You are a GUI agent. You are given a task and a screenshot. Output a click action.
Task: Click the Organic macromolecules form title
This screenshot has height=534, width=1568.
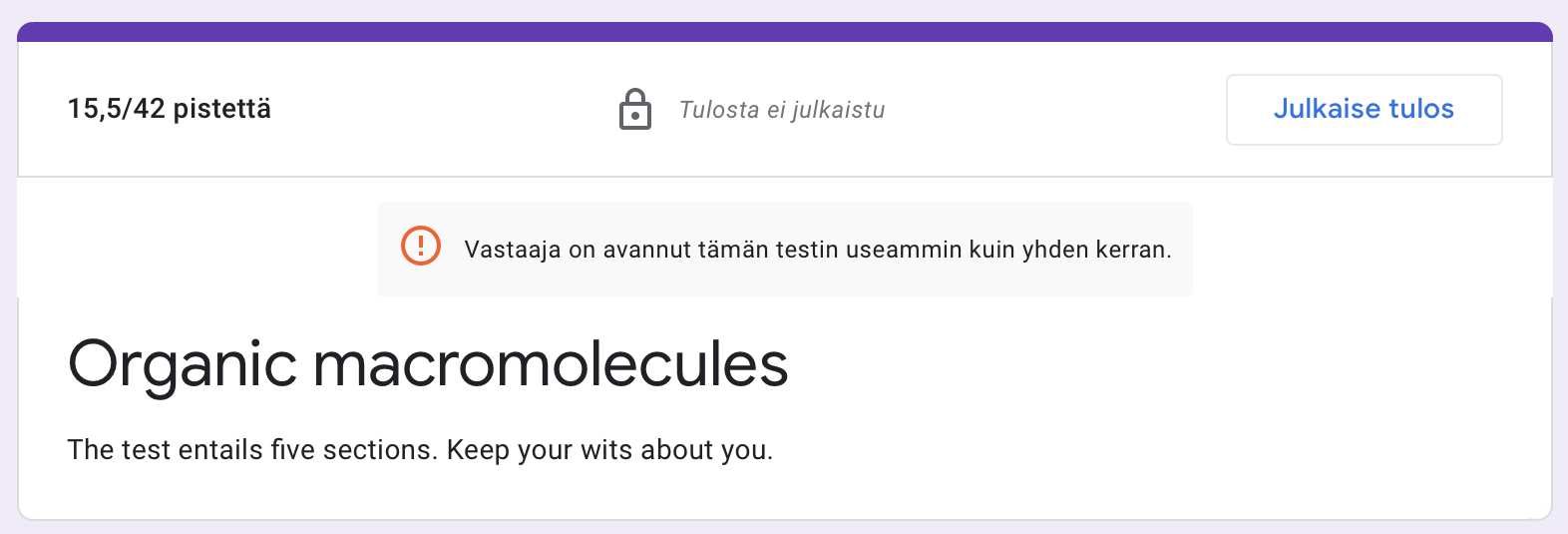point(428,364)
